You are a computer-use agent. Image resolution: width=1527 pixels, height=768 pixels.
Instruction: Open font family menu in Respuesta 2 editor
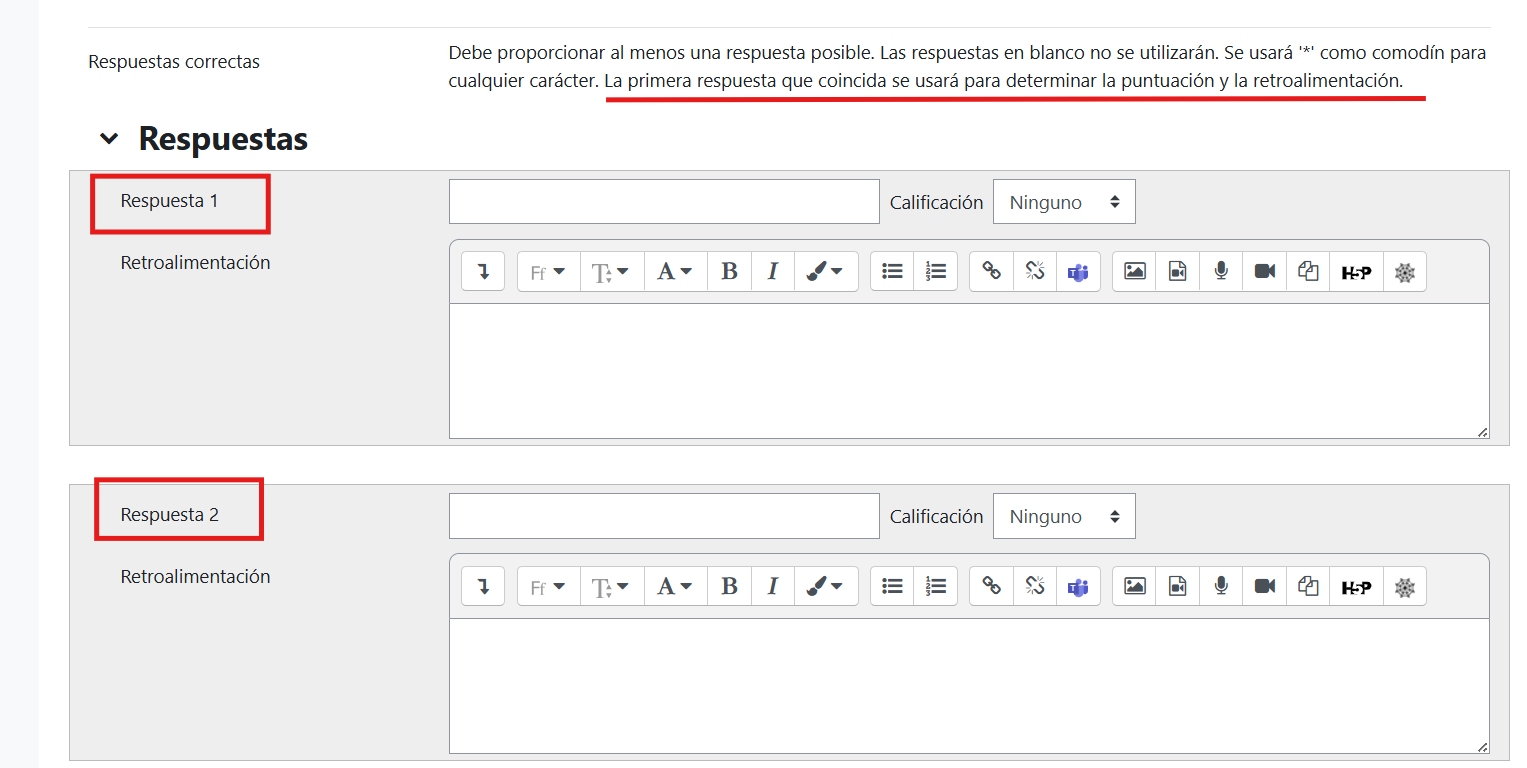click(x=549, y=586)
